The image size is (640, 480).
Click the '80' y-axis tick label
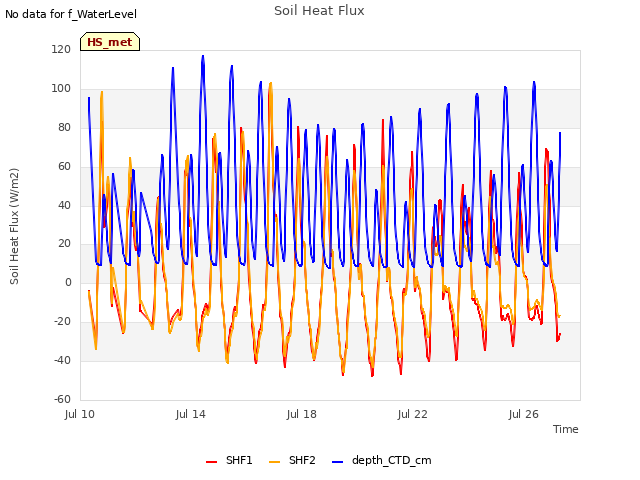point(64,128)
